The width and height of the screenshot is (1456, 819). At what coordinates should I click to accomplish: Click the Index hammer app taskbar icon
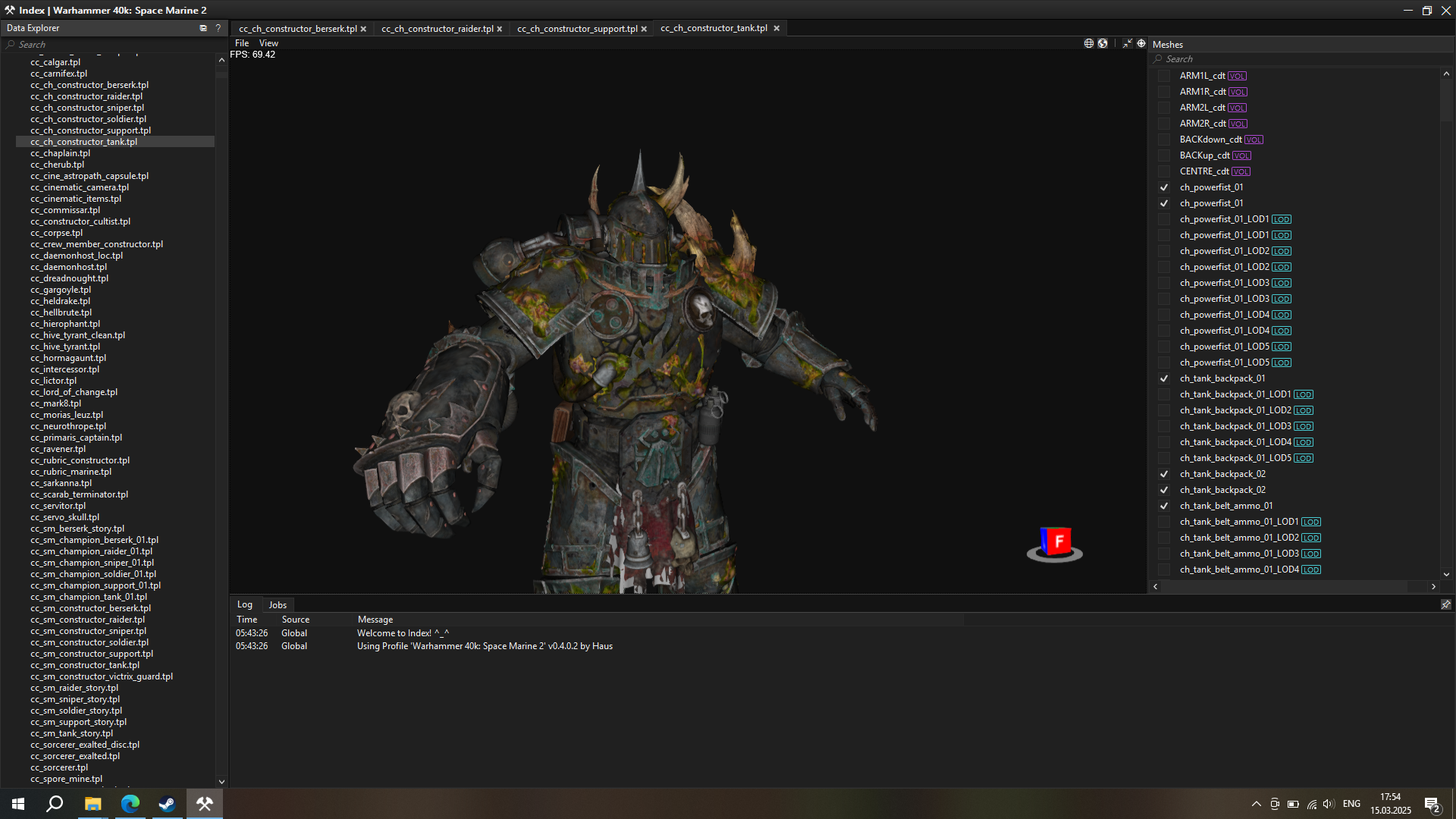(x=204, y=804)
